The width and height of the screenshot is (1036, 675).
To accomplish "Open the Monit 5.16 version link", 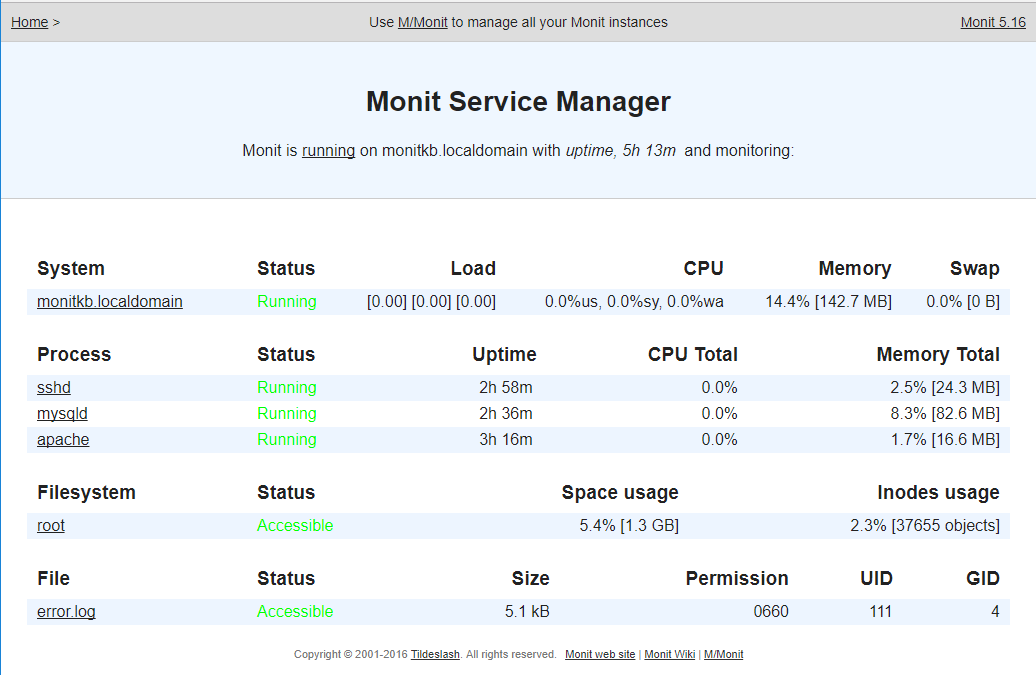I will click(x=992, y=21).
